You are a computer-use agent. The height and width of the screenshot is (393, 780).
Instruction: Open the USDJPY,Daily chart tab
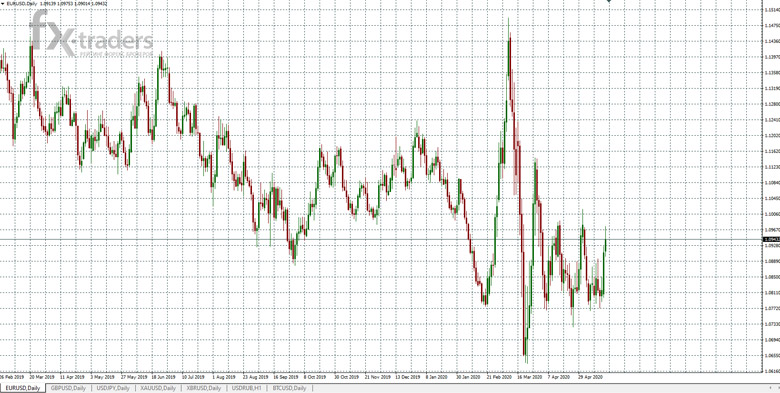(x=113, y=388)
